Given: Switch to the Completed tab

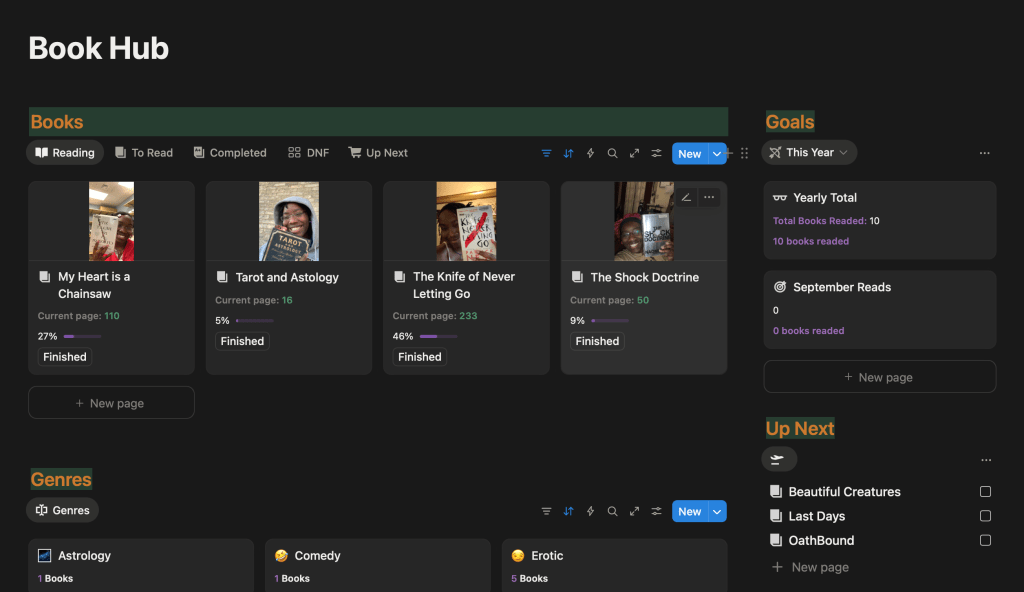Looking at the screenshot, I should coord(229,153).
